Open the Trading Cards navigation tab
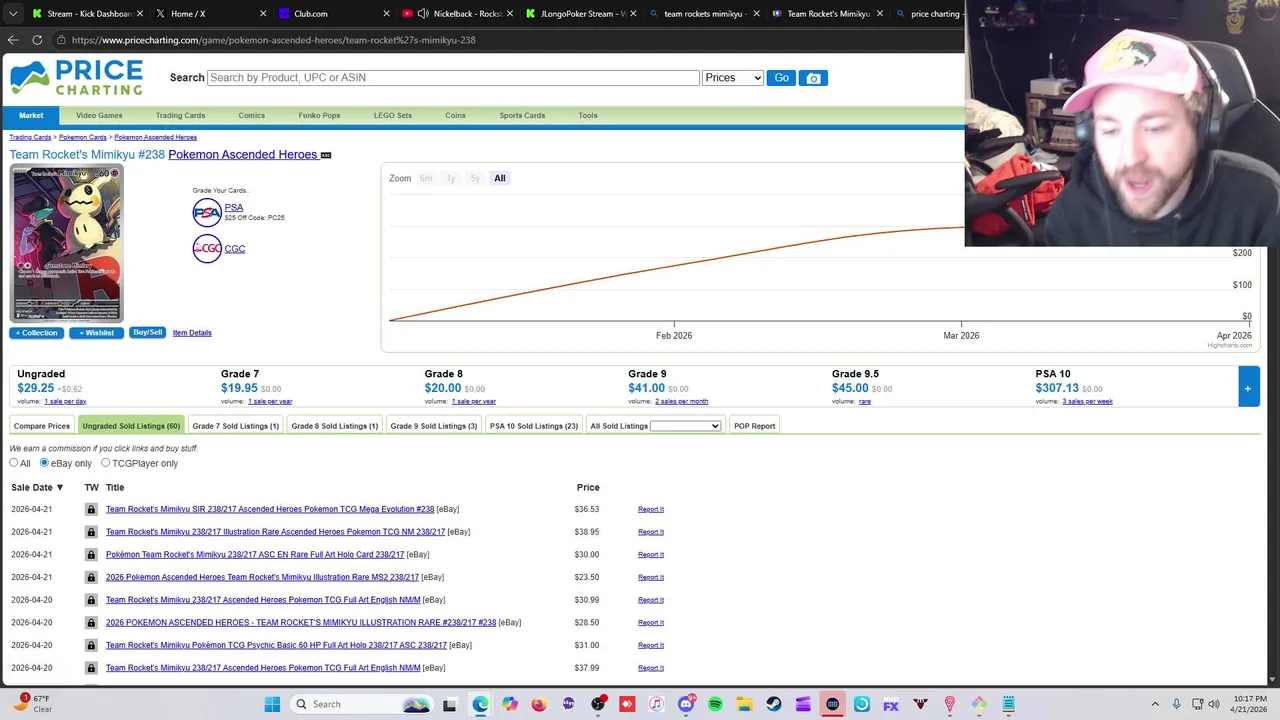The width and height of the screenshot is (1280, 720). (180, 115)
